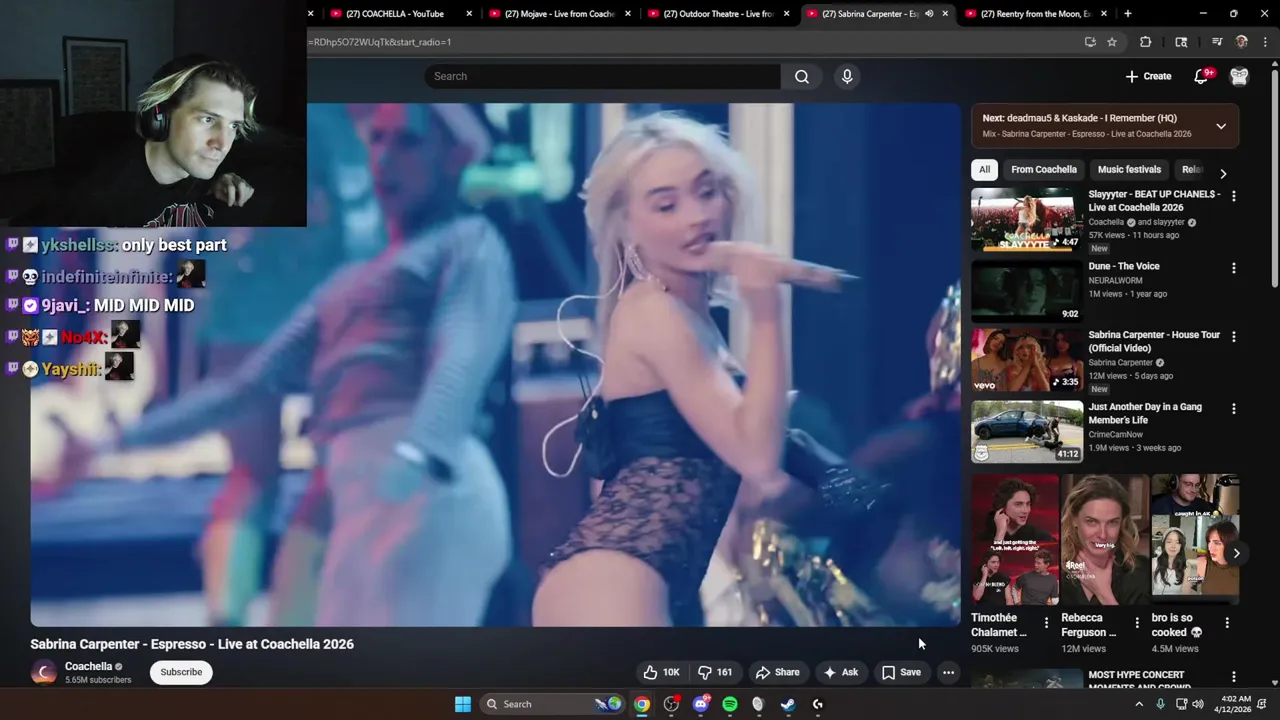
Task: Open Dune - The Voice video title
Action: click(x=1124, y=266)
